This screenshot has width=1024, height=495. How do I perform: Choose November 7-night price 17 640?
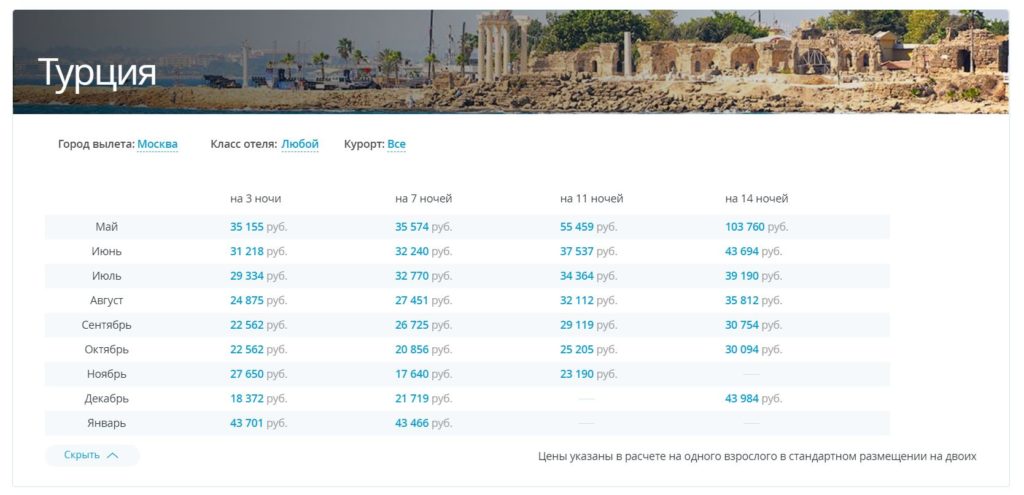tap(412, 374)
